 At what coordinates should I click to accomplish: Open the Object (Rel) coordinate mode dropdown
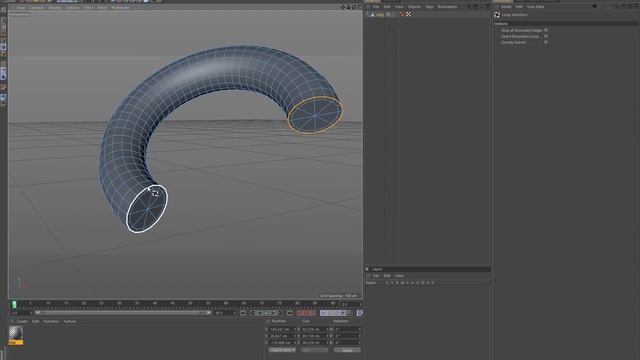coord(282,350)
